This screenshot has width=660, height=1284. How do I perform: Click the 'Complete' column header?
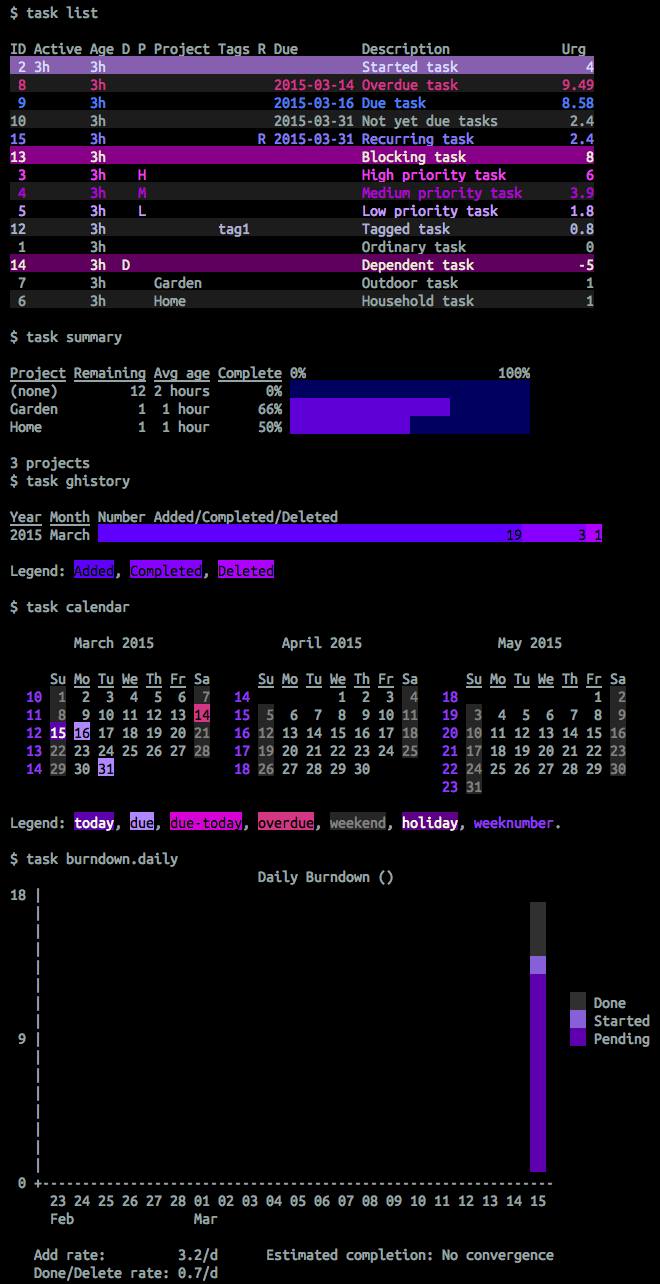click(x=250, y=373)
